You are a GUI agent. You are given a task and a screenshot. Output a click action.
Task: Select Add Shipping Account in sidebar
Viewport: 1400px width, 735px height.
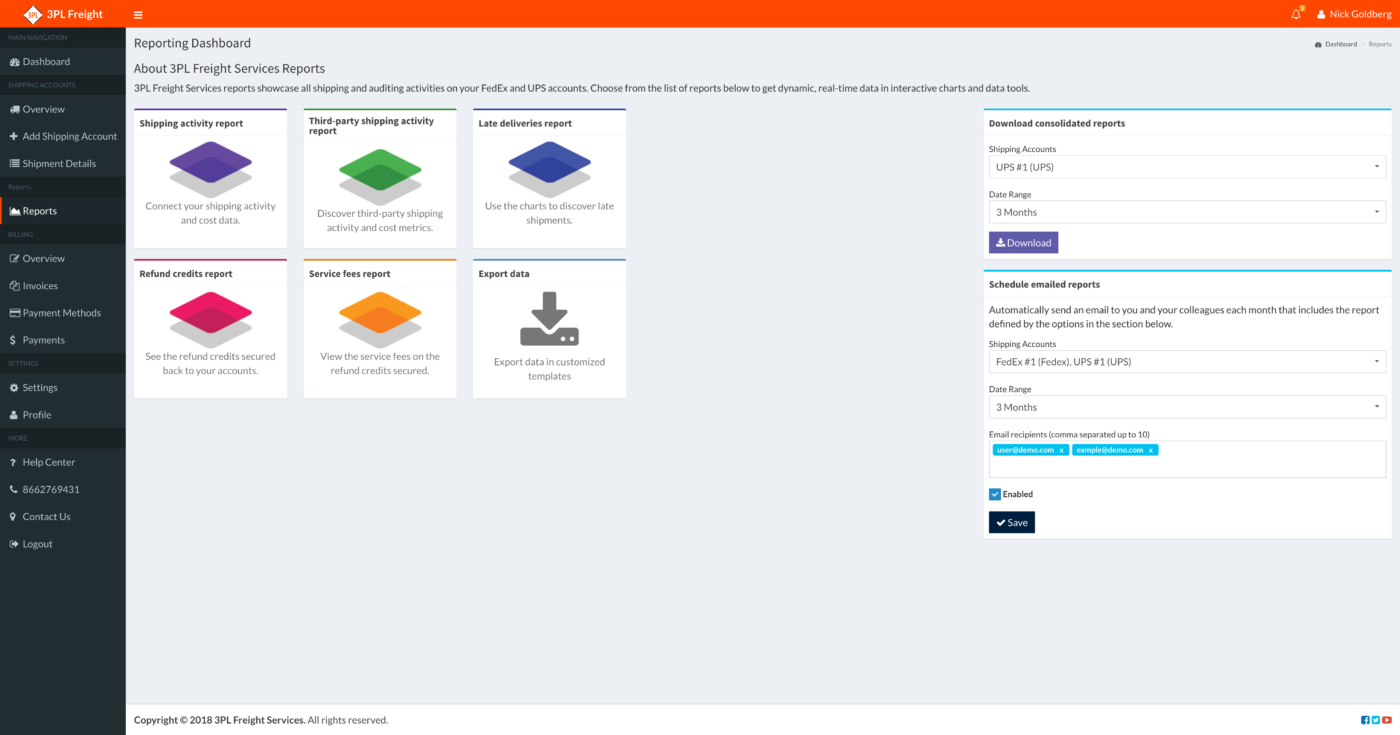tap(63, 136)
